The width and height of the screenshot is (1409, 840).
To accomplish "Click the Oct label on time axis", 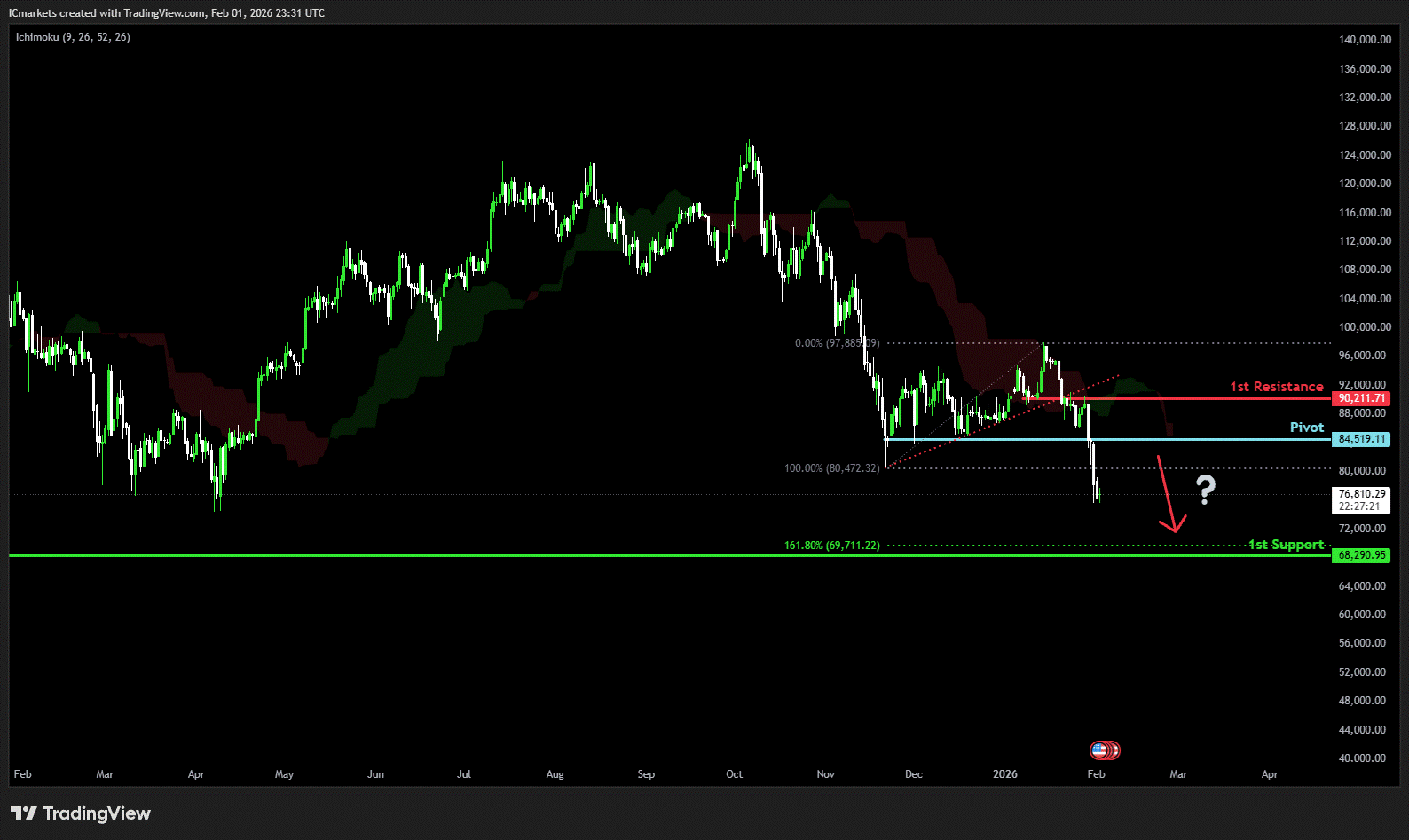I will pos(734,774).
